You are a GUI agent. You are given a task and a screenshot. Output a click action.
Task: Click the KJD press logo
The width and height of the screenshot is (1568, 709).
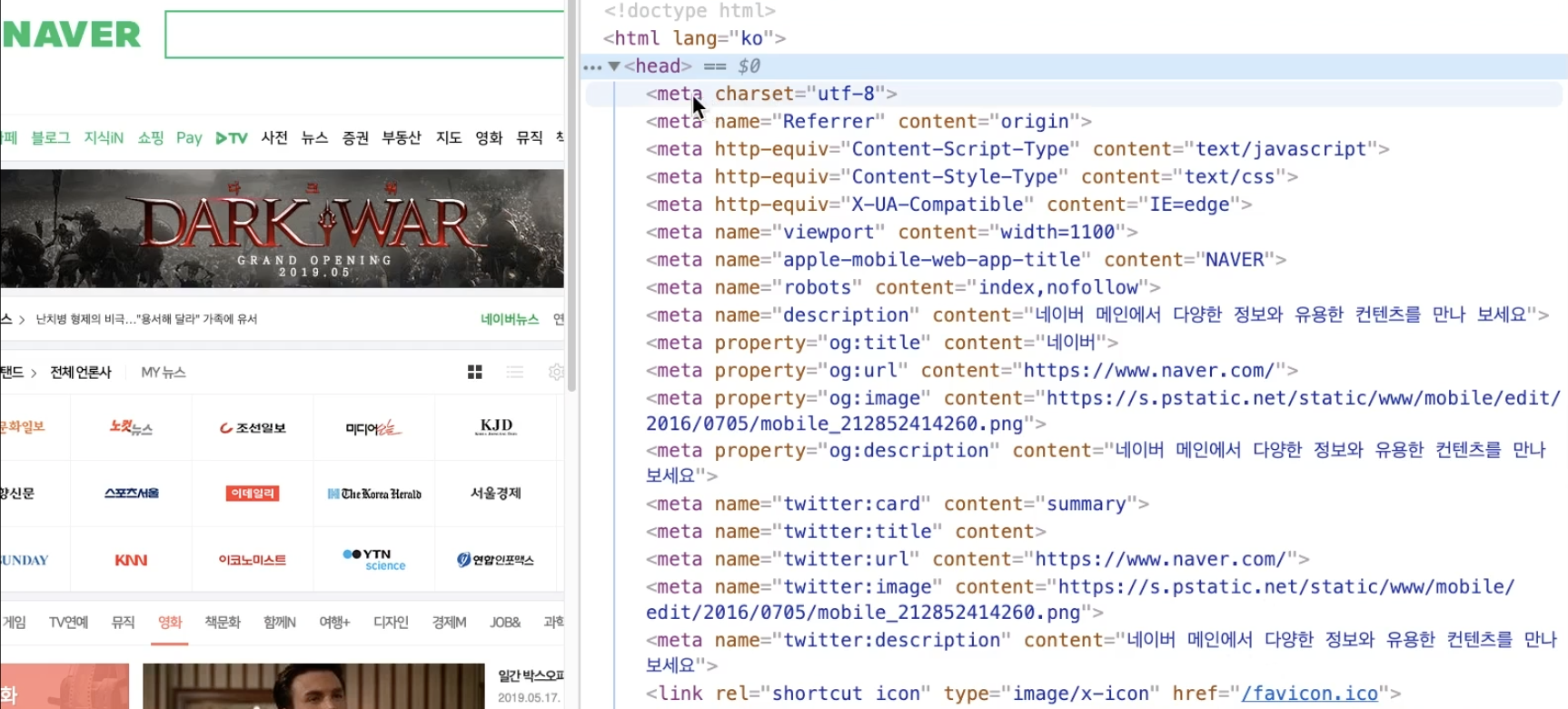pos(496,426)
